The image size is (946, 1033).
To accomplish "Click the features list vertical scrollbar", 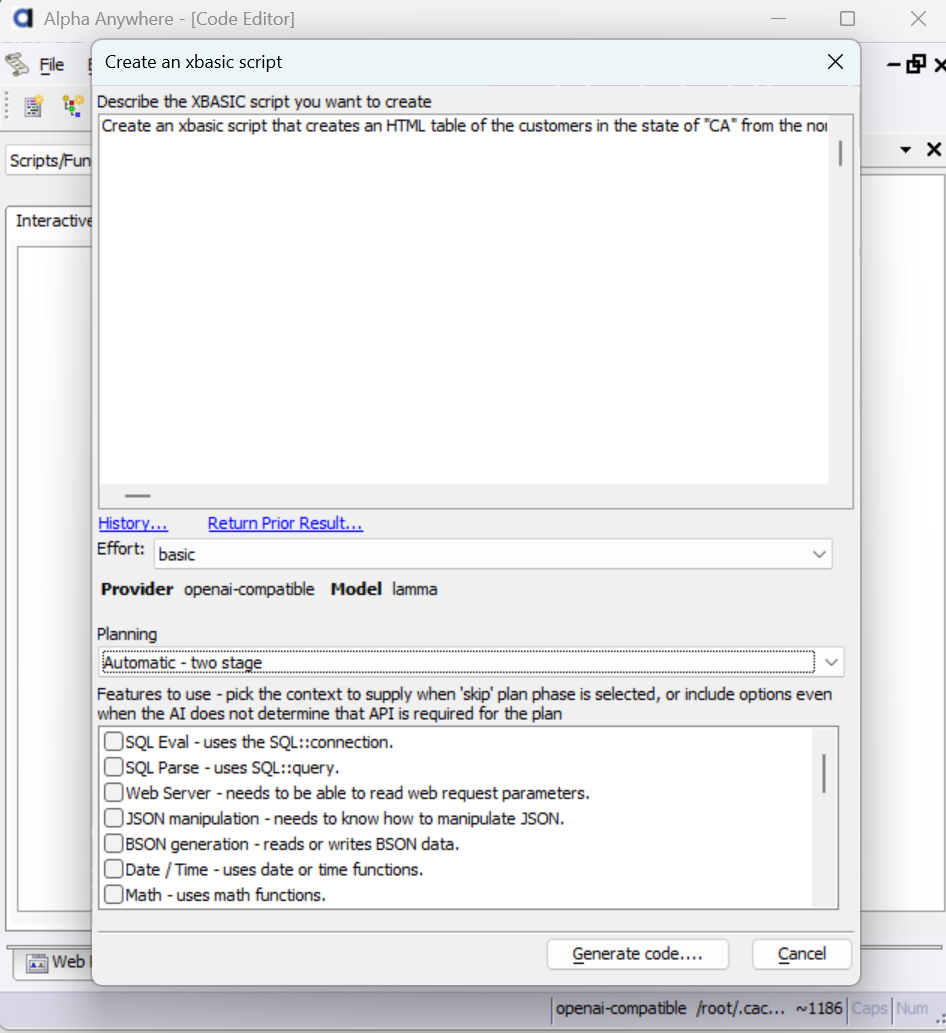I will pos(824,773).
